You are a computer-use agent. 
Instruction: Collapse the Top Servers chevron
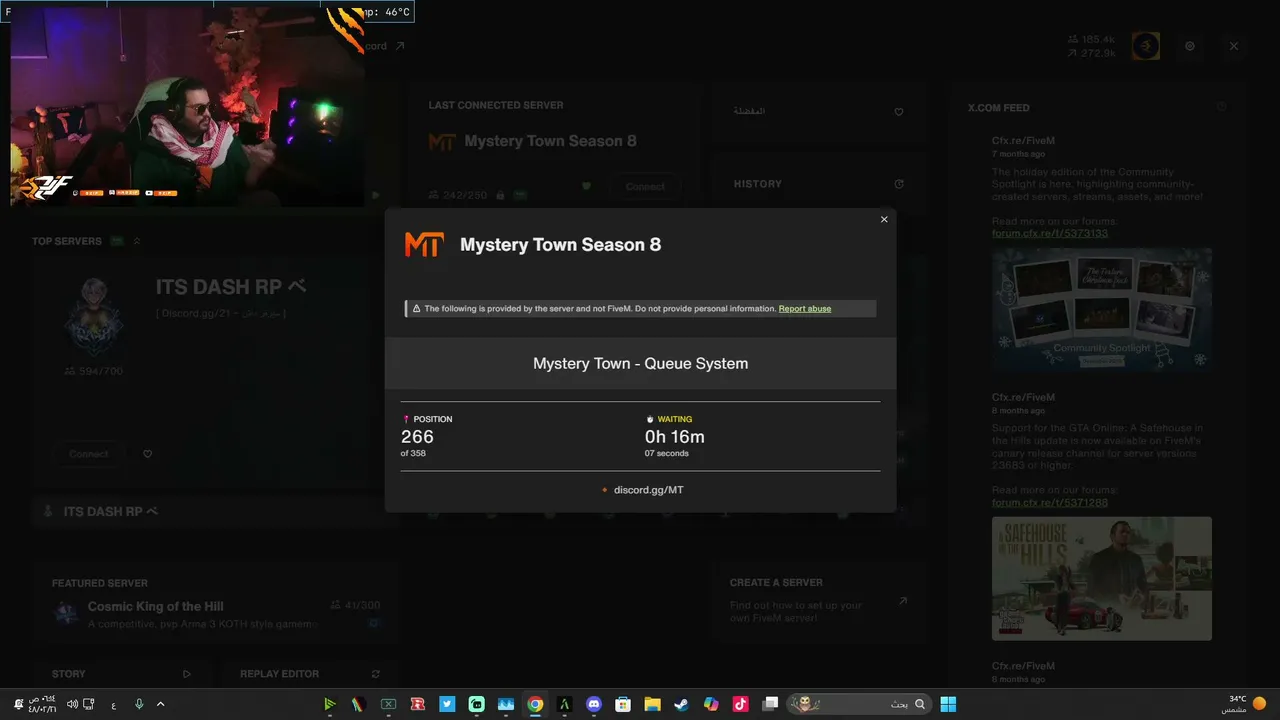137,241
